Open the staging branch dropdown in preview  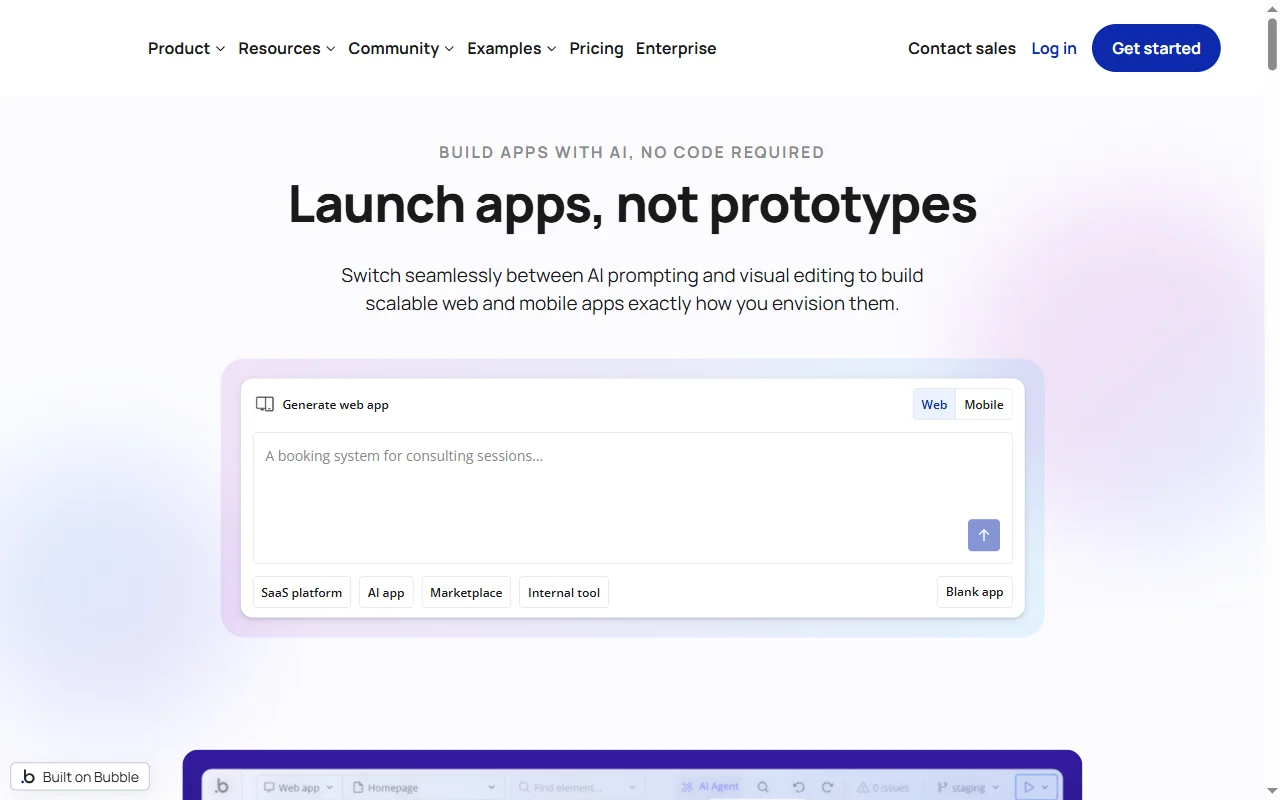(968, 787)
